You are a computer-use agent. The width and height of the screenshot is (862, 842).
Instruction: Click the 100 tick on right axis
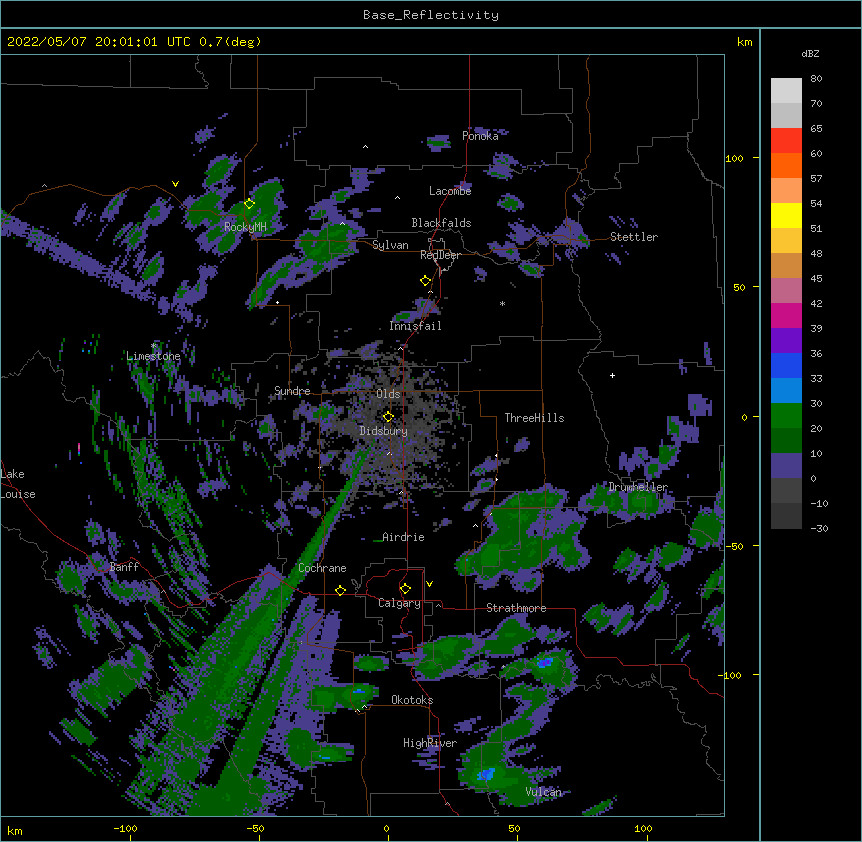pyautogui.click(x=734, y=158)
